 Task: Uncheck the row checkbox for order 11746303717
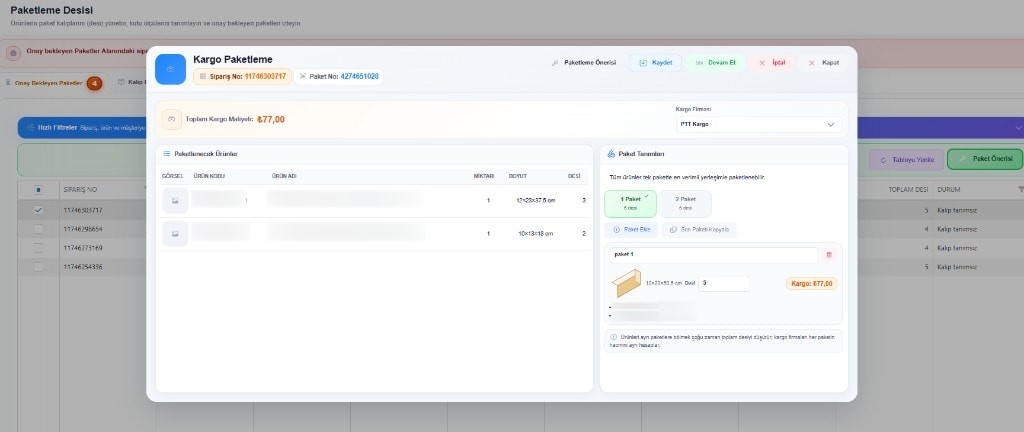pyautogui.click(x=38, y=210)
